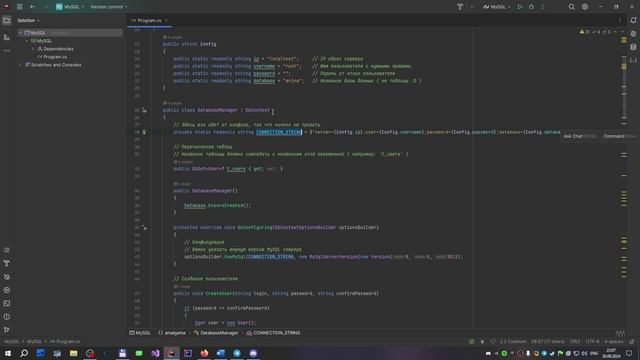
Task: Expand Scratches and Consoles node
Action: (x=20, y=65)
